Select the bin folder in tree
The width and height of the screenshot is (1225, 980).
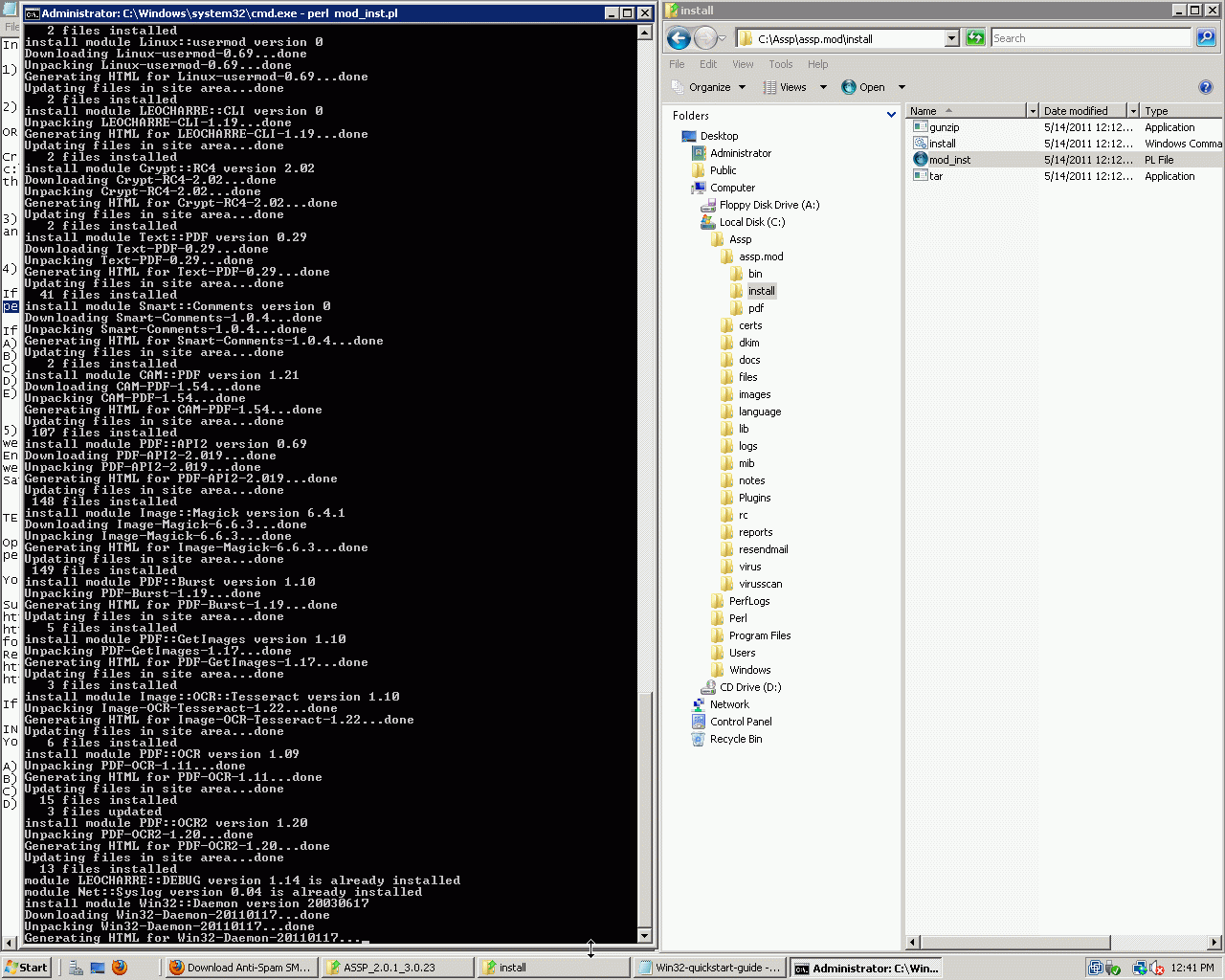pyautogui.click(x=746, y=274)
